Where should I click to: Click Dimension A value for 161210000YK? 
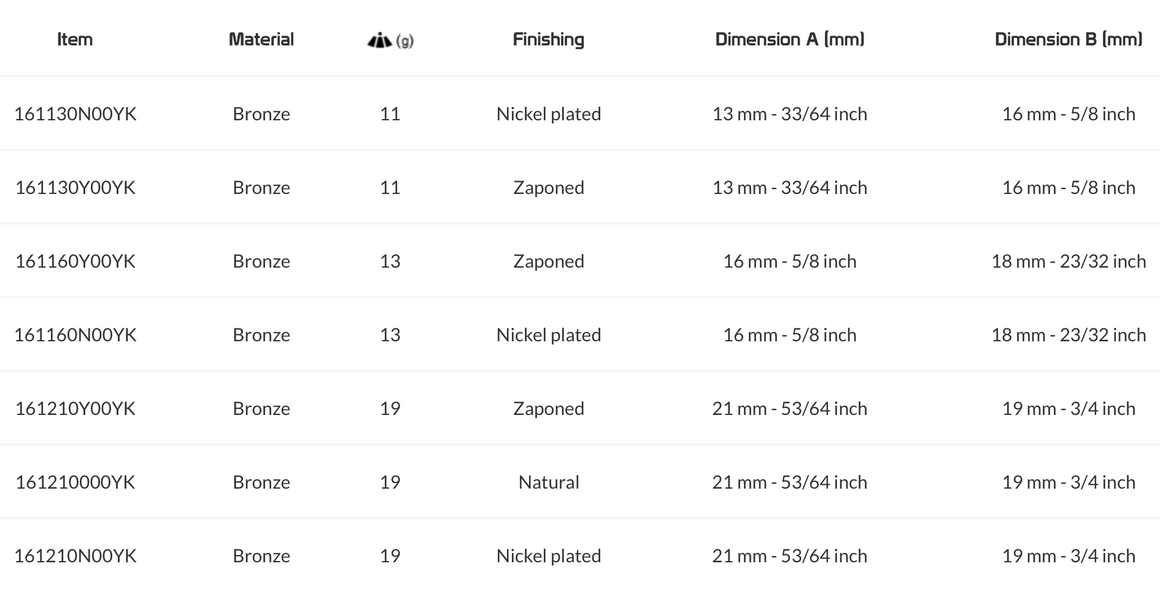coord(789,483)
